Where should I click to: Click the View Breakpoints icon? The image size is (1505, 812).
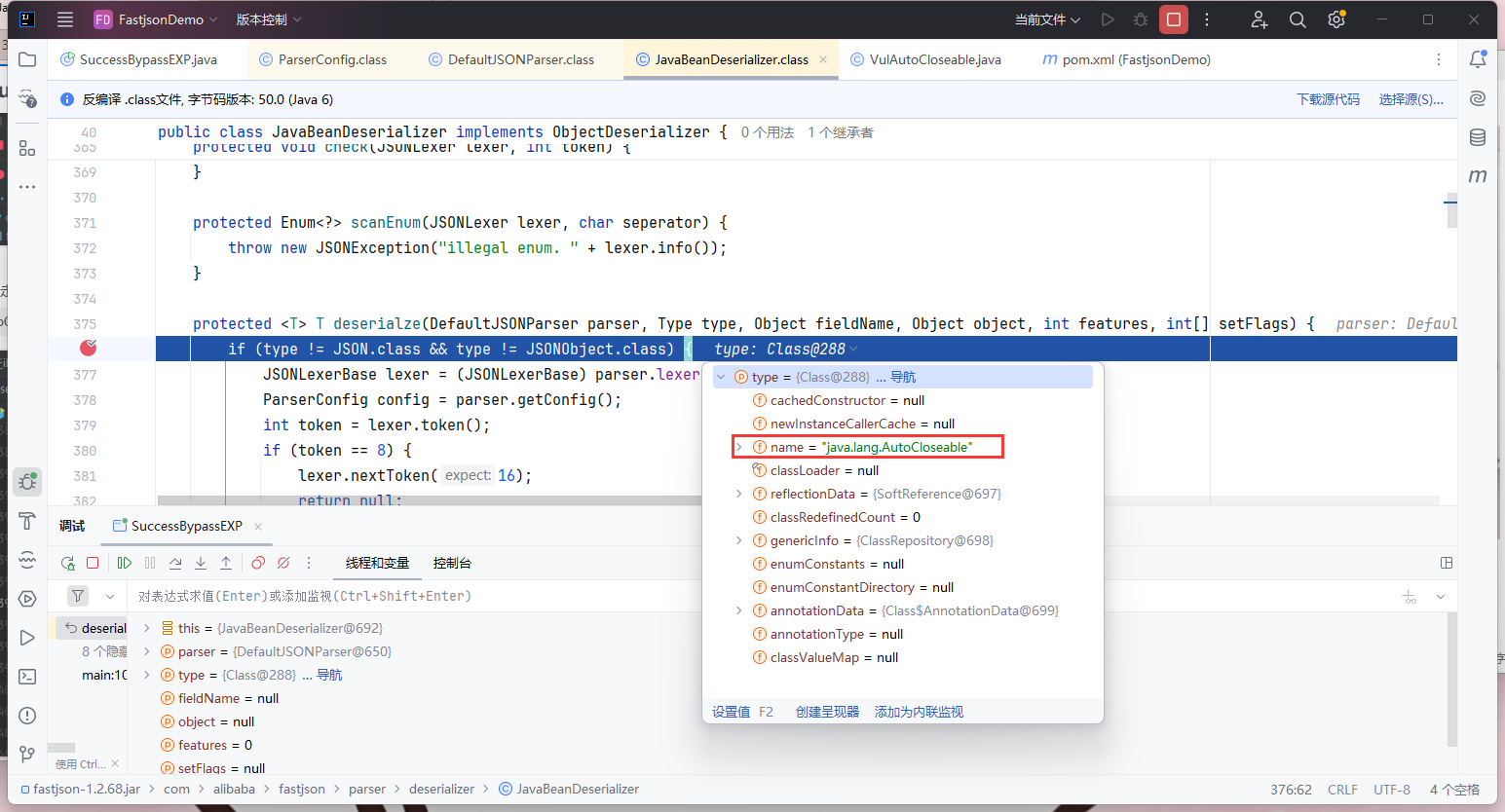pos(258,563)
